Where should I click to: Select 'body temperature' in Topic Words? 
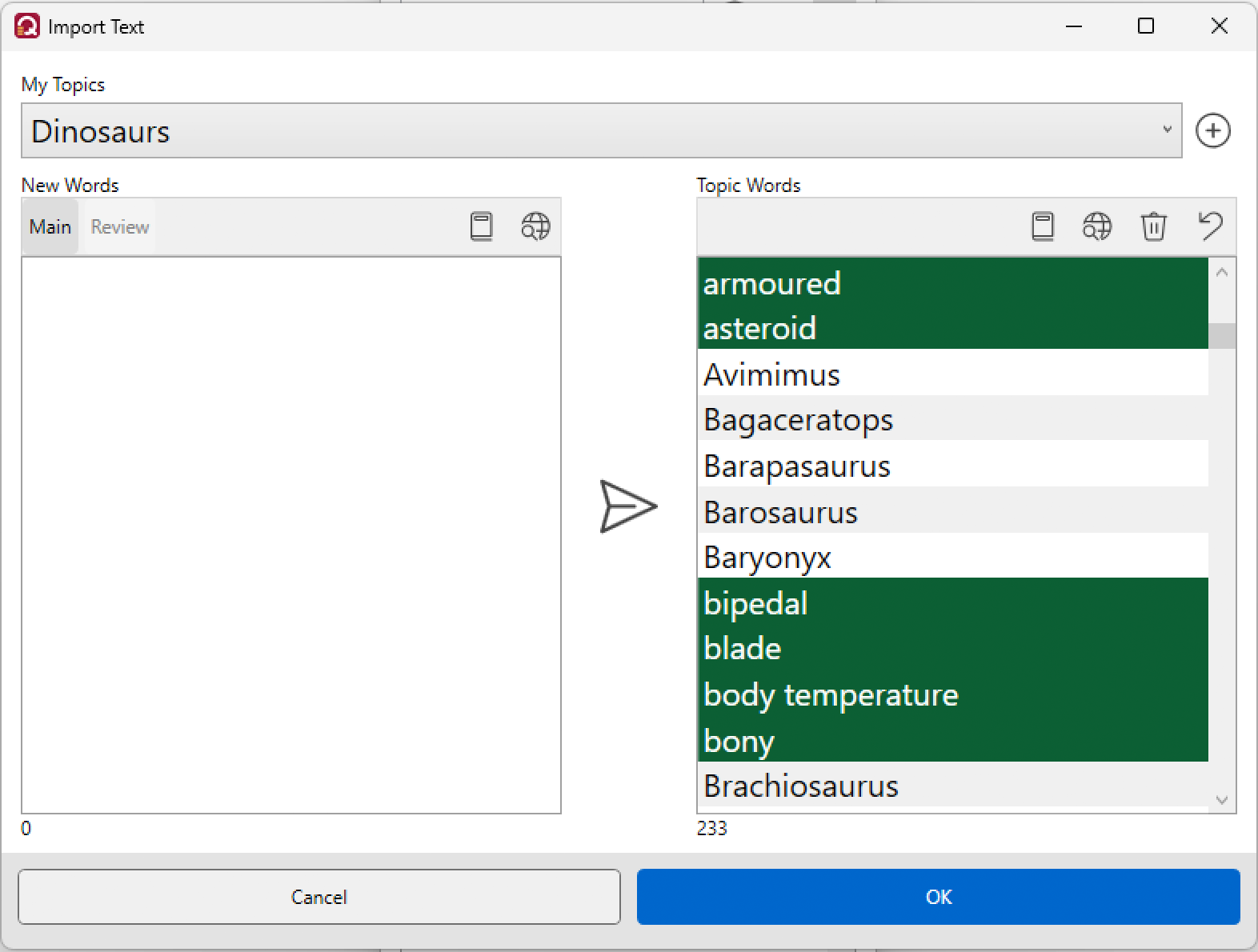[x=952, y=694]
